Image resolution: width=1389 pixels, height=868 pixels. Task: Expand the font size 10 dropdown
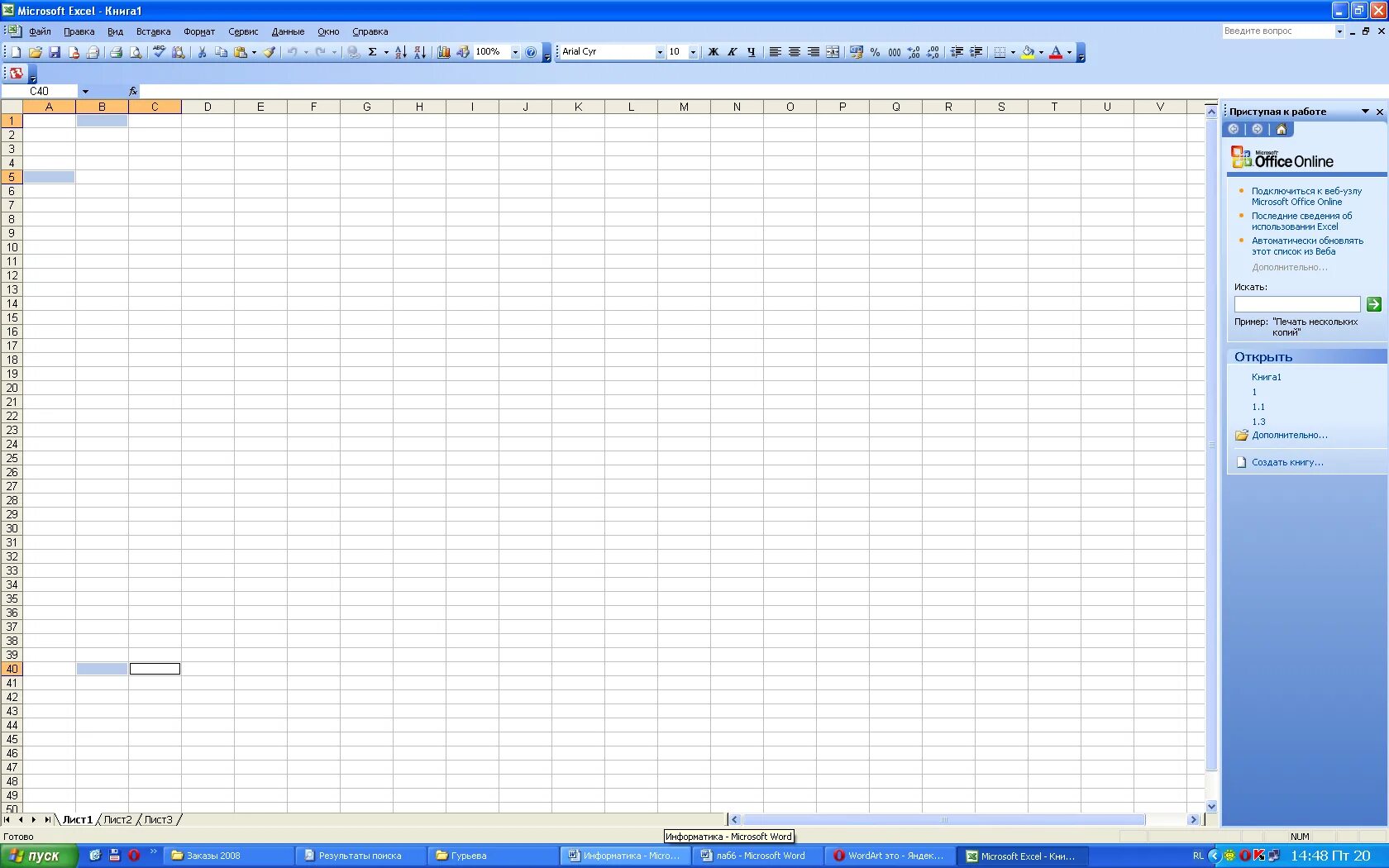pos(693,52)
